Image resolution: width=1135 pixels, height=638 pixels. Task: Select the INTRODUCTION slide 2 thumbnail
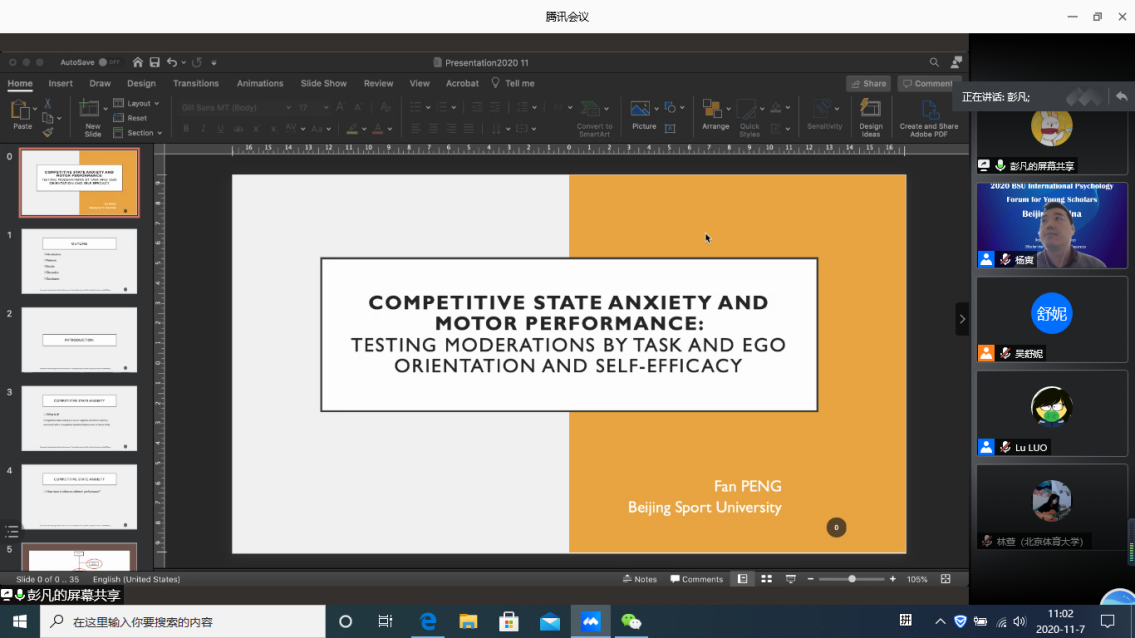click(79, 340)
